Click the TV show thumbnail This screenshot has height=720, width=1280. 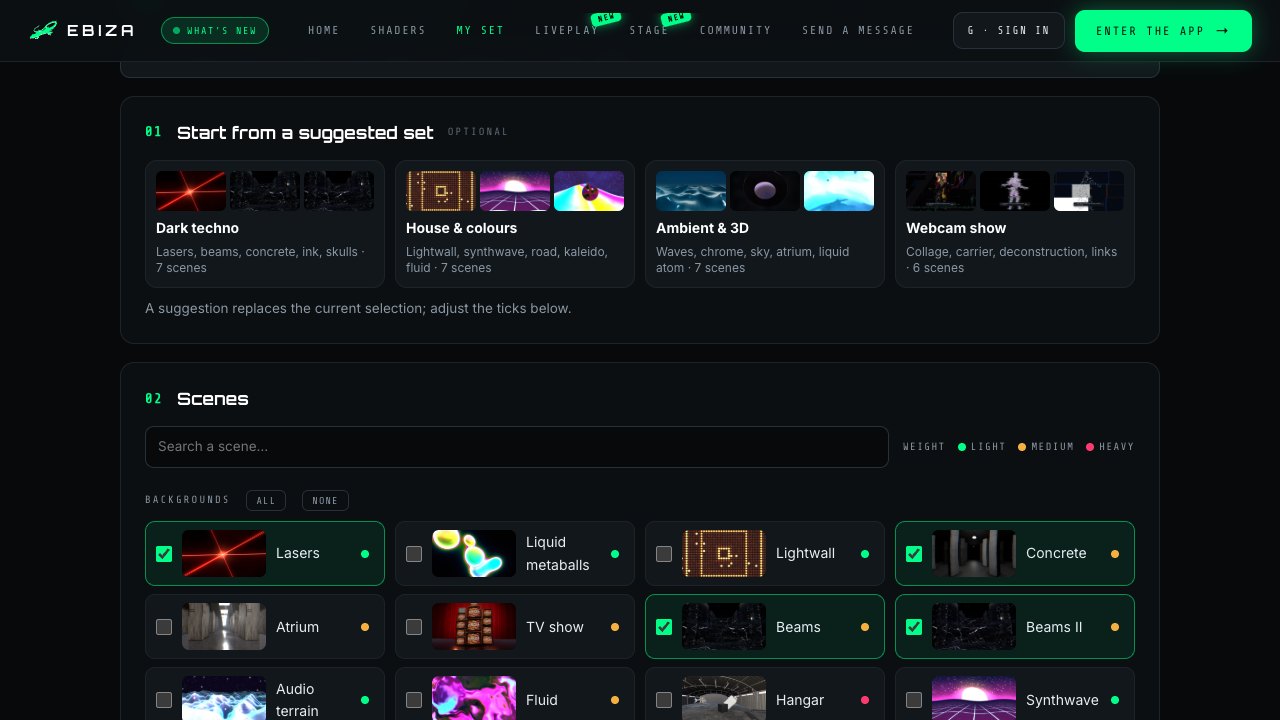coord(474,627)
